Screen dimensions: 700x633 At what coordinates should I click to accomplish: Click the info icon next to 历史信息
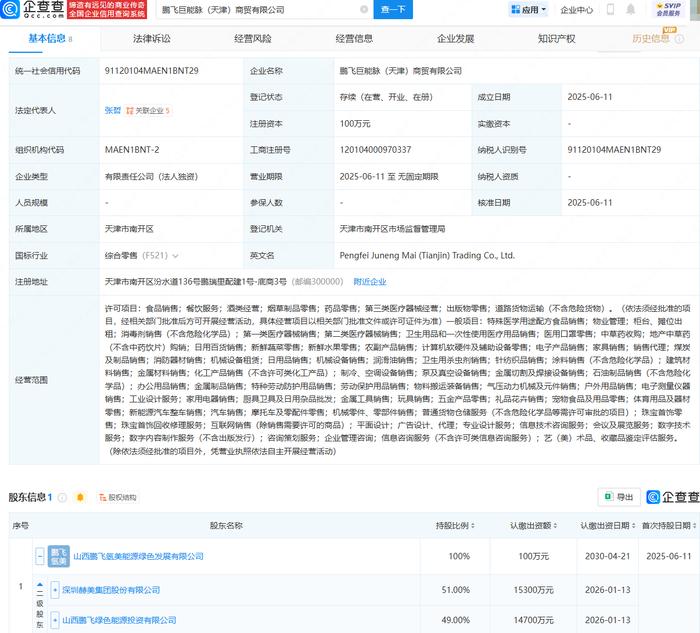click(x=679, y=39)
